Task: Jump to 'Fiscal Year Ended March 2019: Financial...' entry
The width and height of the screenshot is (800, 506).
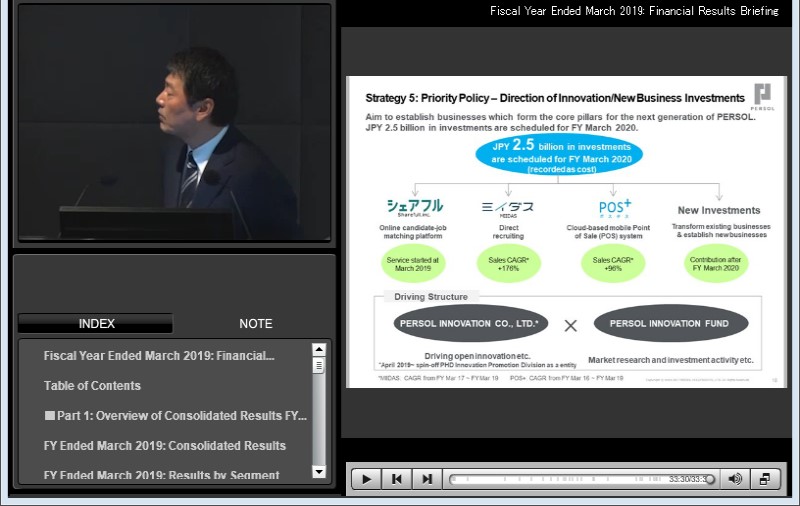Action: 159,356
